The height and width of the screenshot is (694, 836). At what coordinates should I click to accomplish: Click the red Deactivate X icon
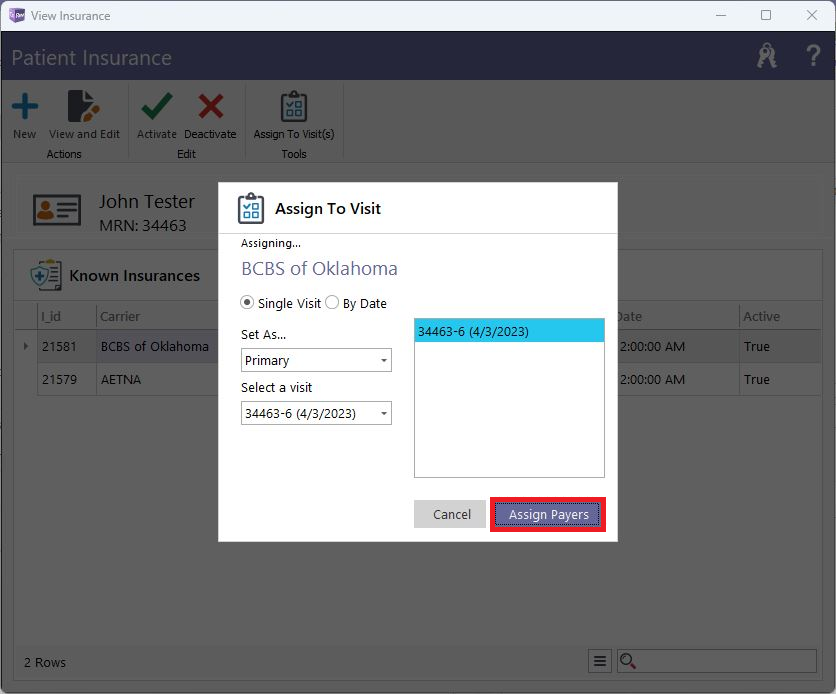[x=211, y=106]
